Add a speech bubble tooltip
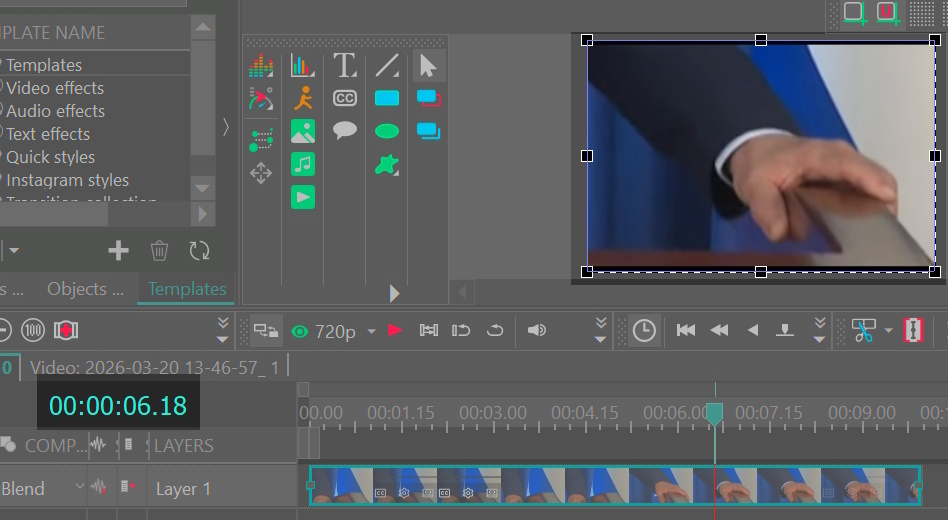948x520 pixels. tap(345, 130)
